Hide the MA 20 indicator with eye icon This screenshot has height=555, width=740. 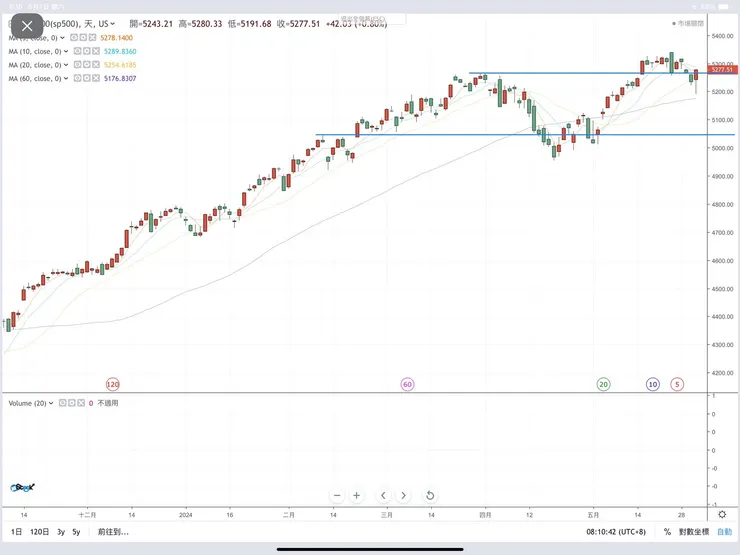(x=77, y=65)
